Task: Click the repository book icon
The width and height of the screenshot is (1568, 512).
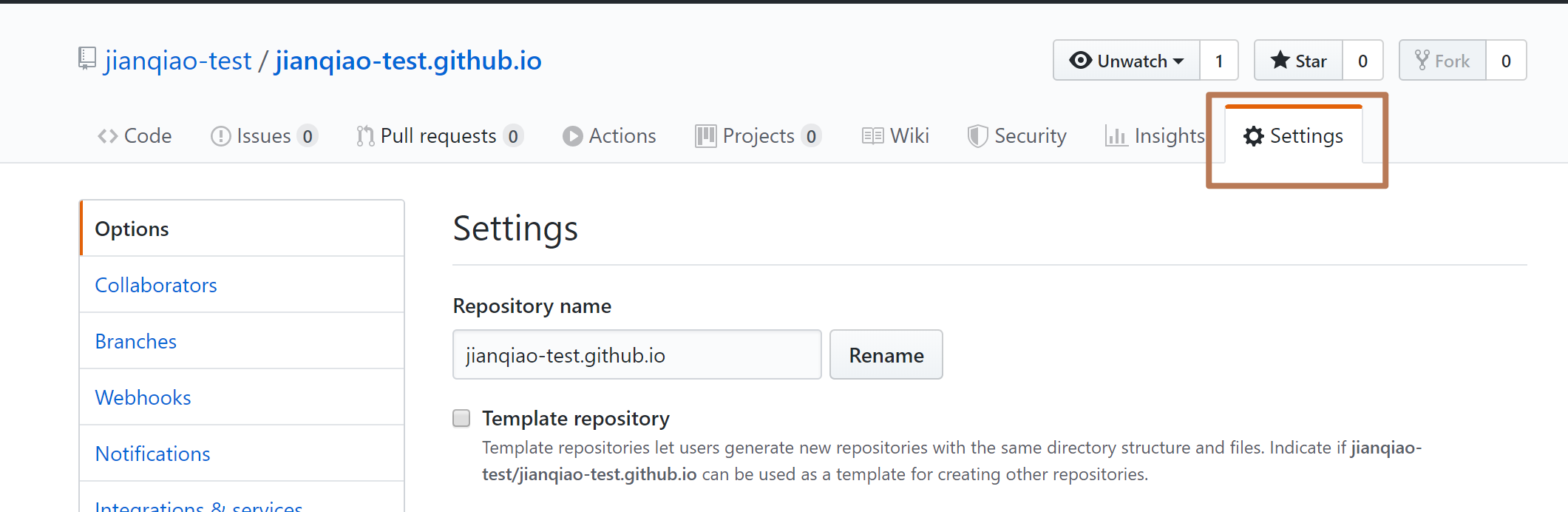Action: pos(87,58)
